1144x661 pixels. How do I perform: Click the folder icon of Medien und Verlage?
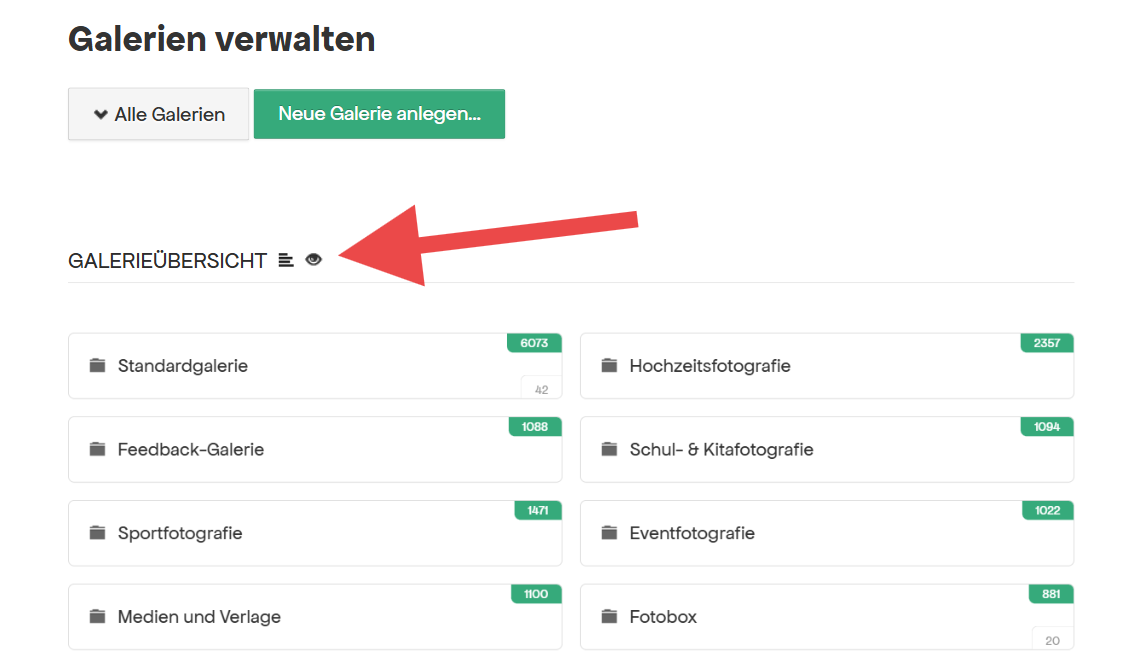point(97,617)
